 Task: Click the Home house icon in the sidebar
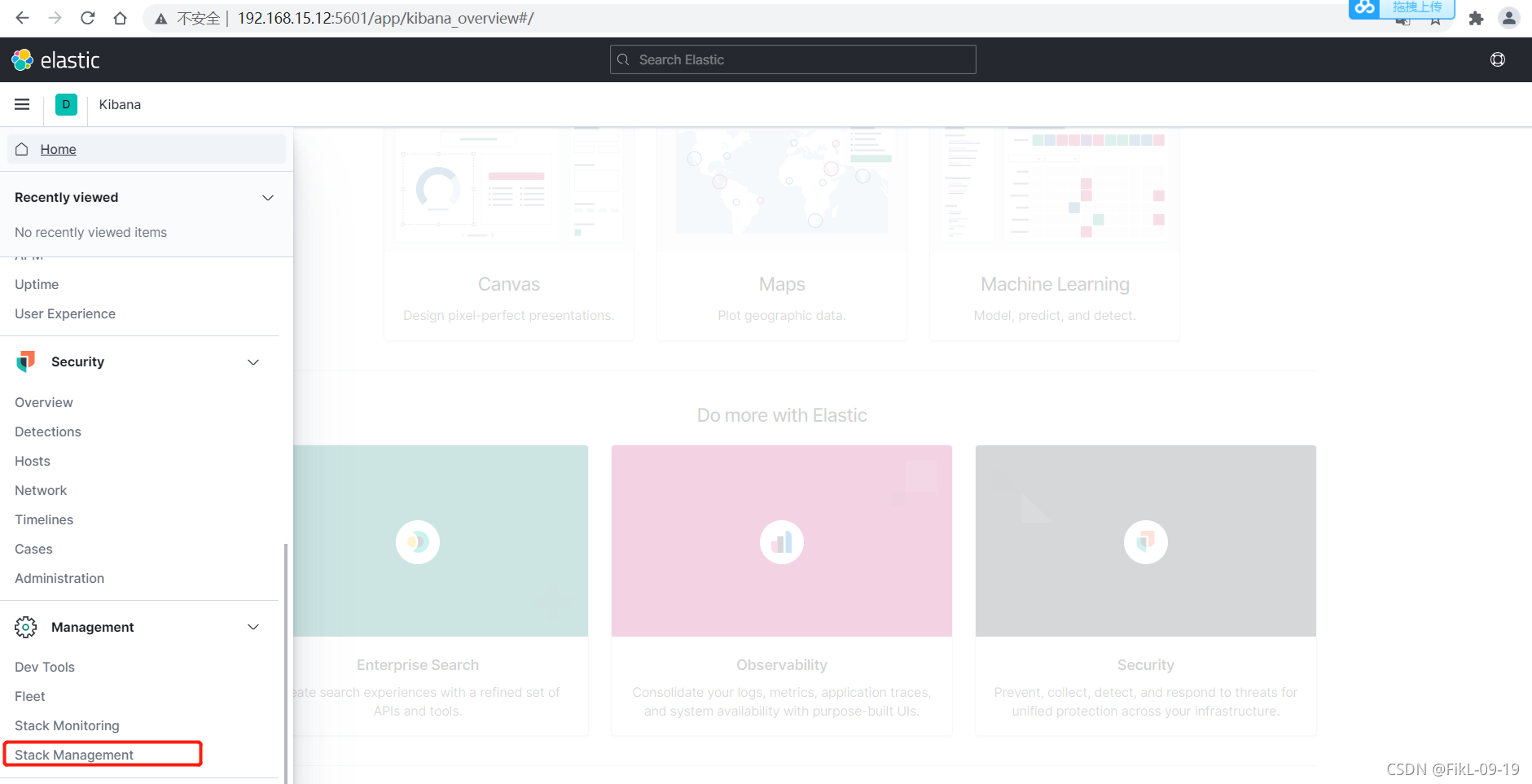coord(22,149)
